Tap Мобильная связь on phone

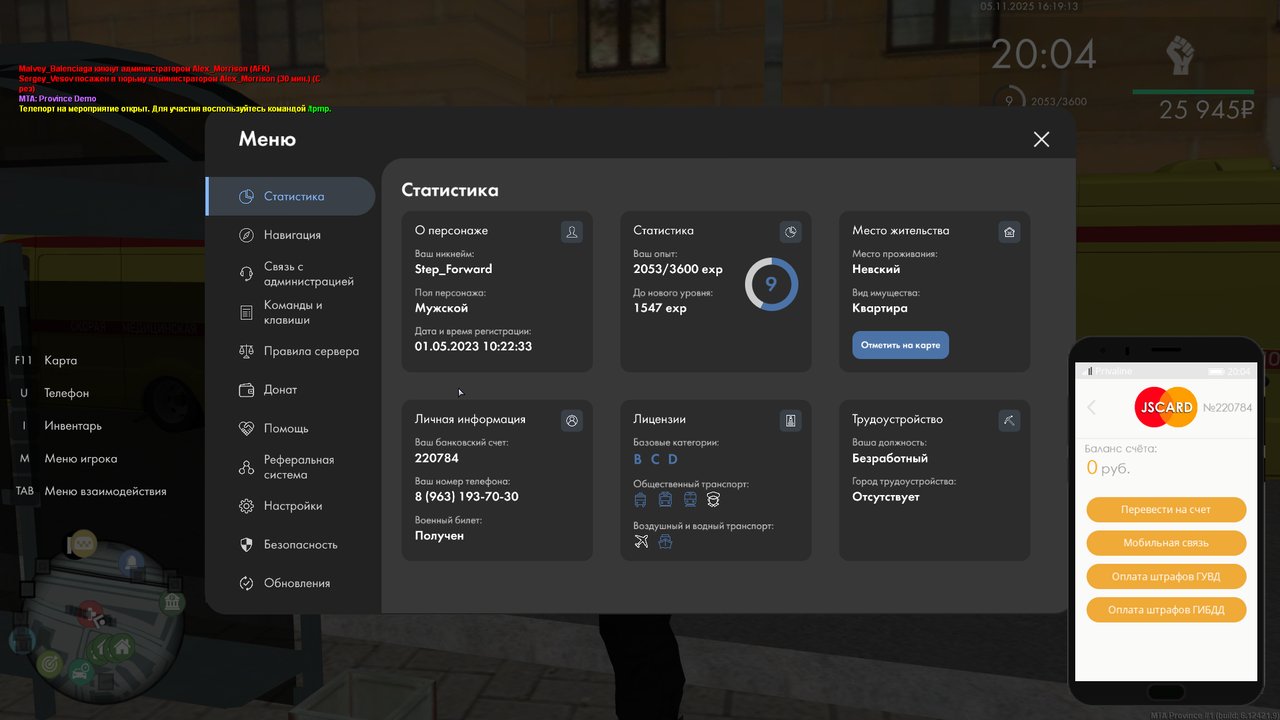pyautogui.click(x=1166, y=543)
